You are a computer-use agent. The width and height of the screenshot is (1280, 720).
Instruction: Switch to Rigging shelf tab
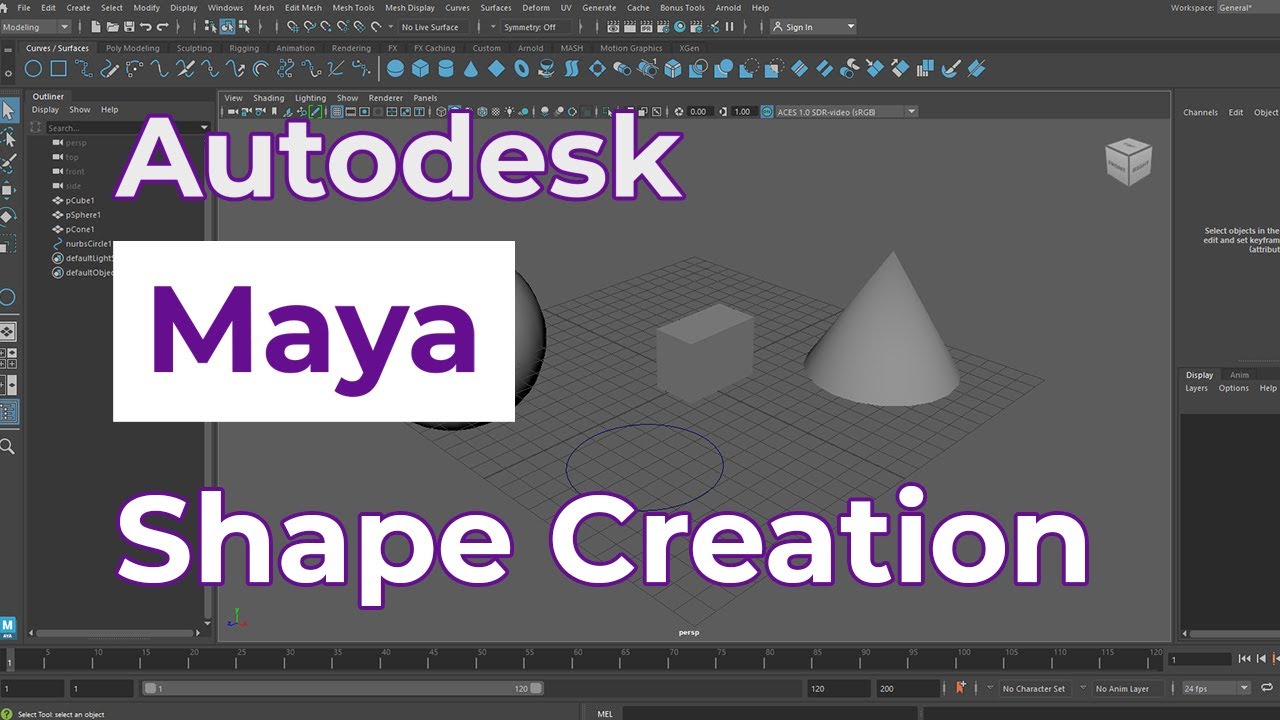click(244, 48)
